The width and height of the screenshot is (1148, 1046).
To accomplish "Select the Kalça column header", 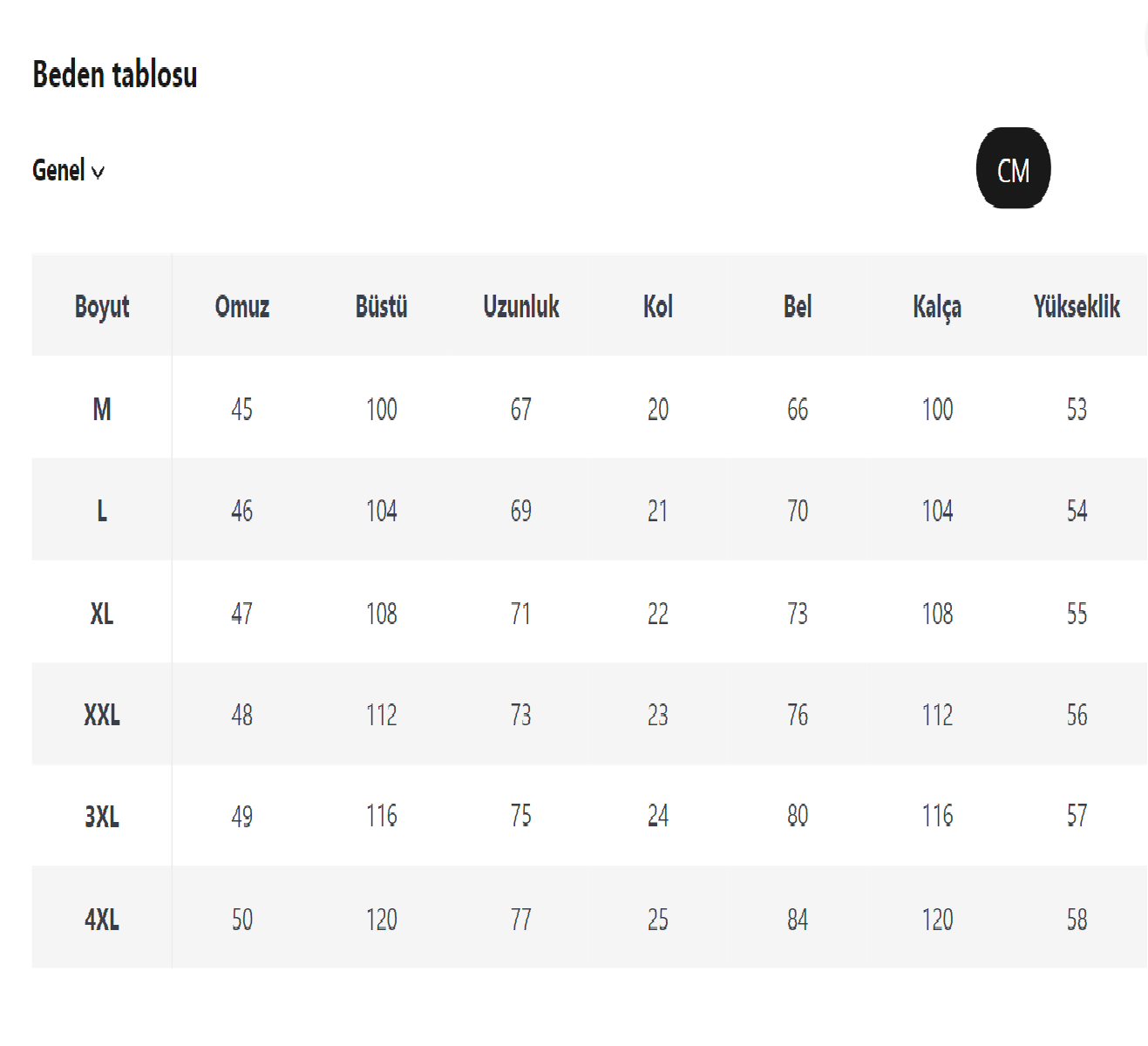I will click(937, 307).
